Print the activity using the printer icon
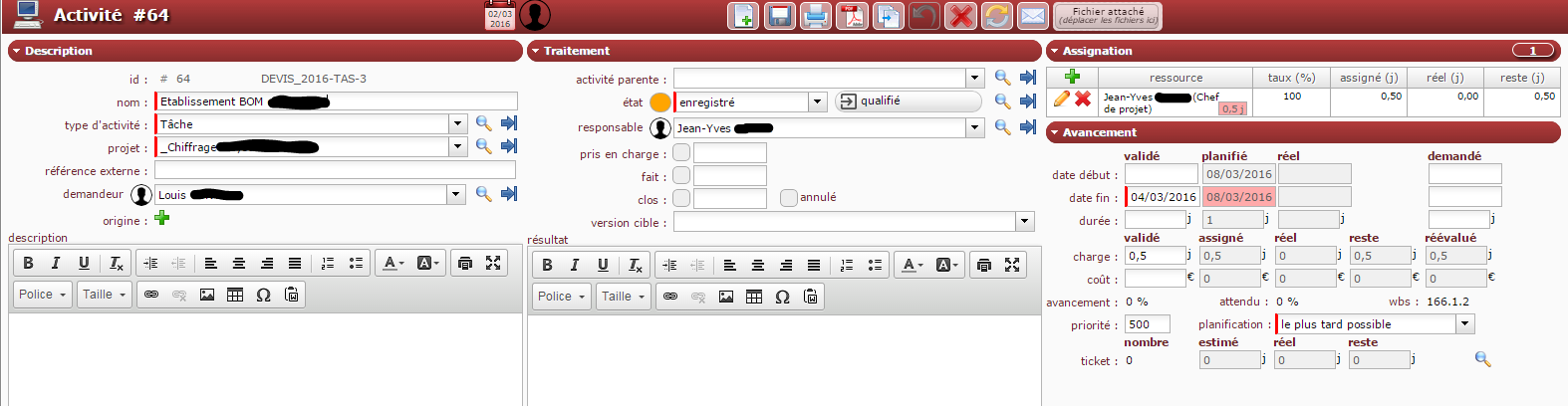The height and width of the screenshot is (406, 1568). click(x=816, y=16)
